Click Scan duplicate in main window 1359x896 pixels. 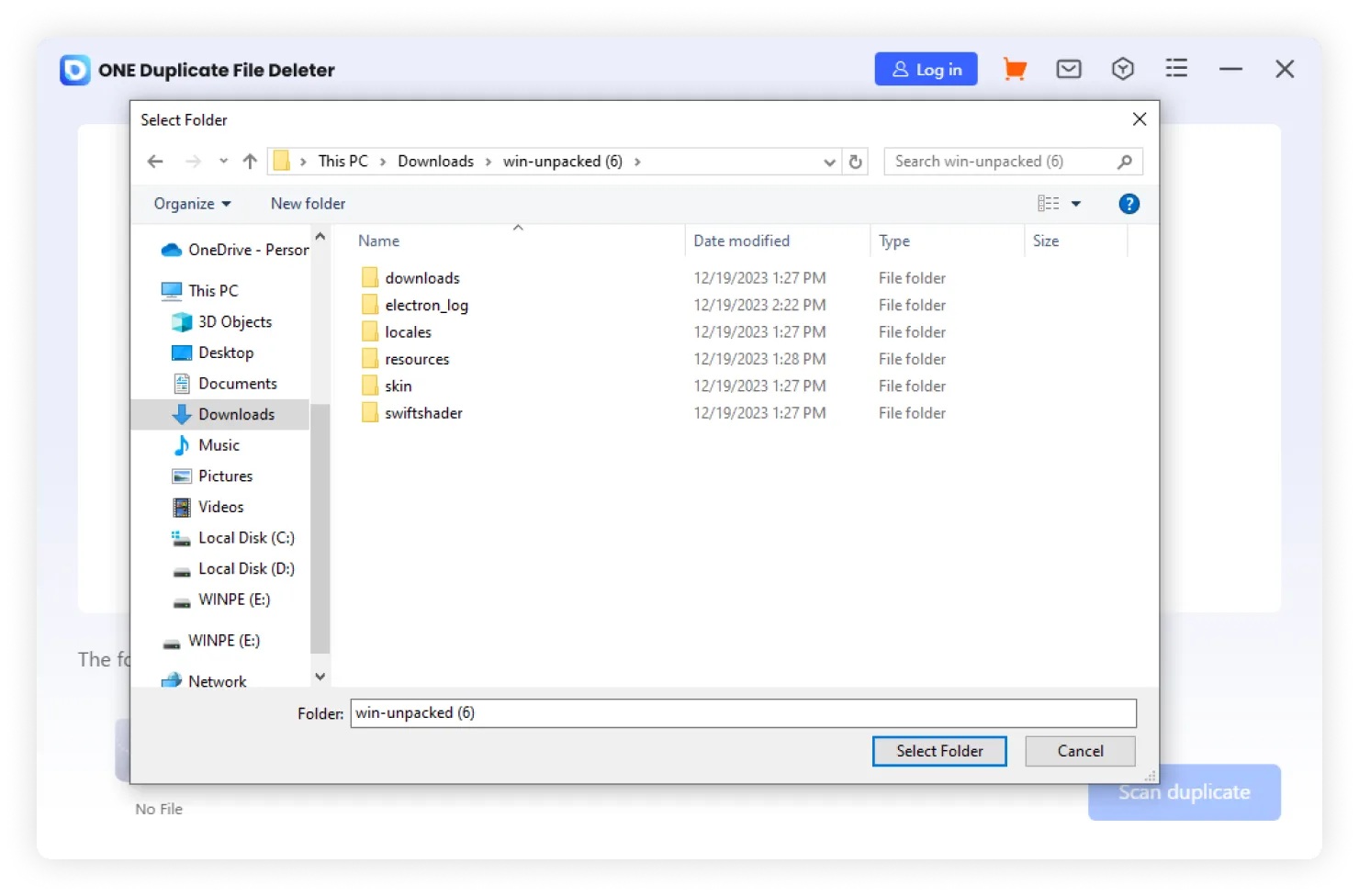(x=1185, y=792)
